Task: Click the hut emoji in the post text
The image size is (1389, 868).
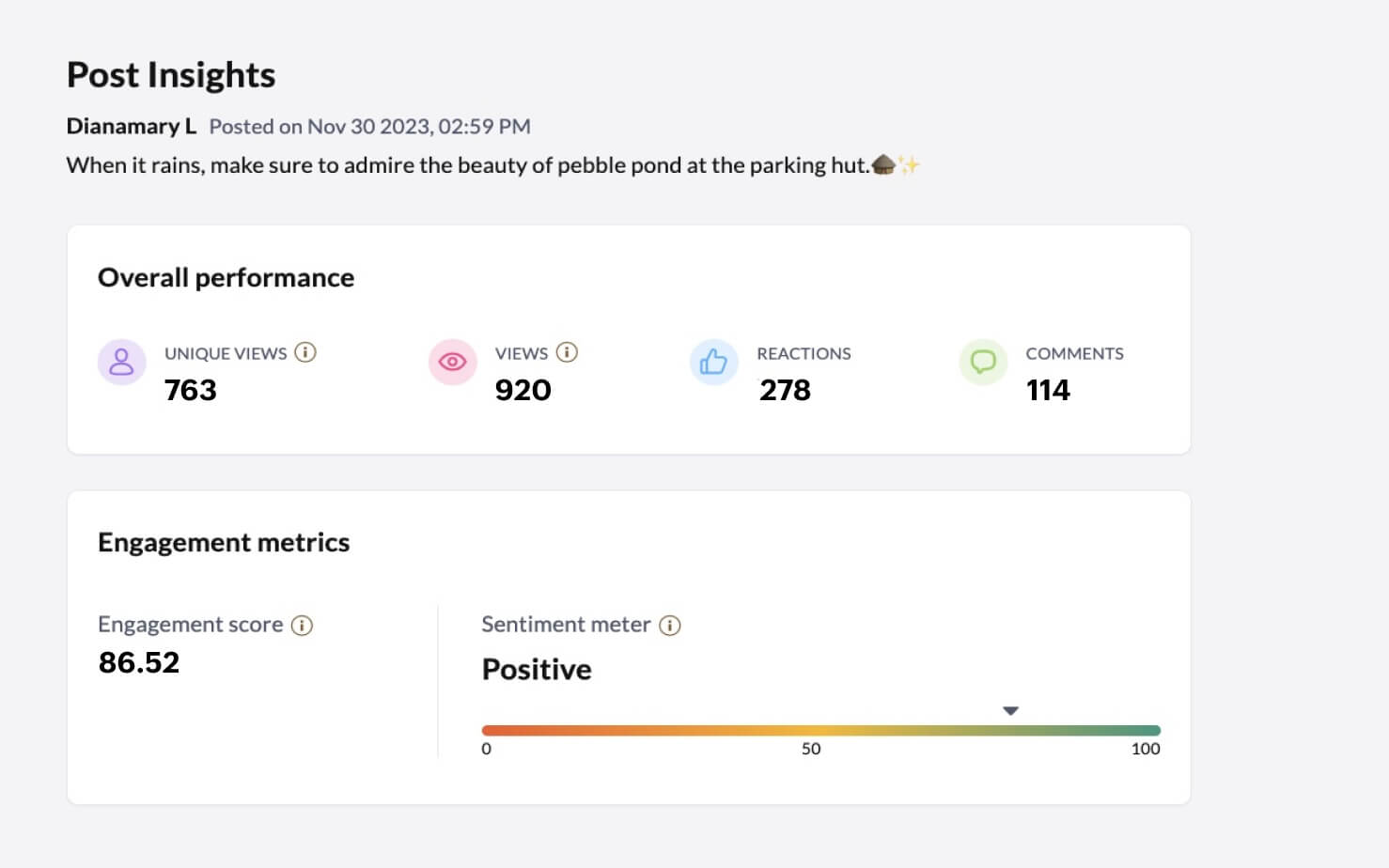Action: 882,164
